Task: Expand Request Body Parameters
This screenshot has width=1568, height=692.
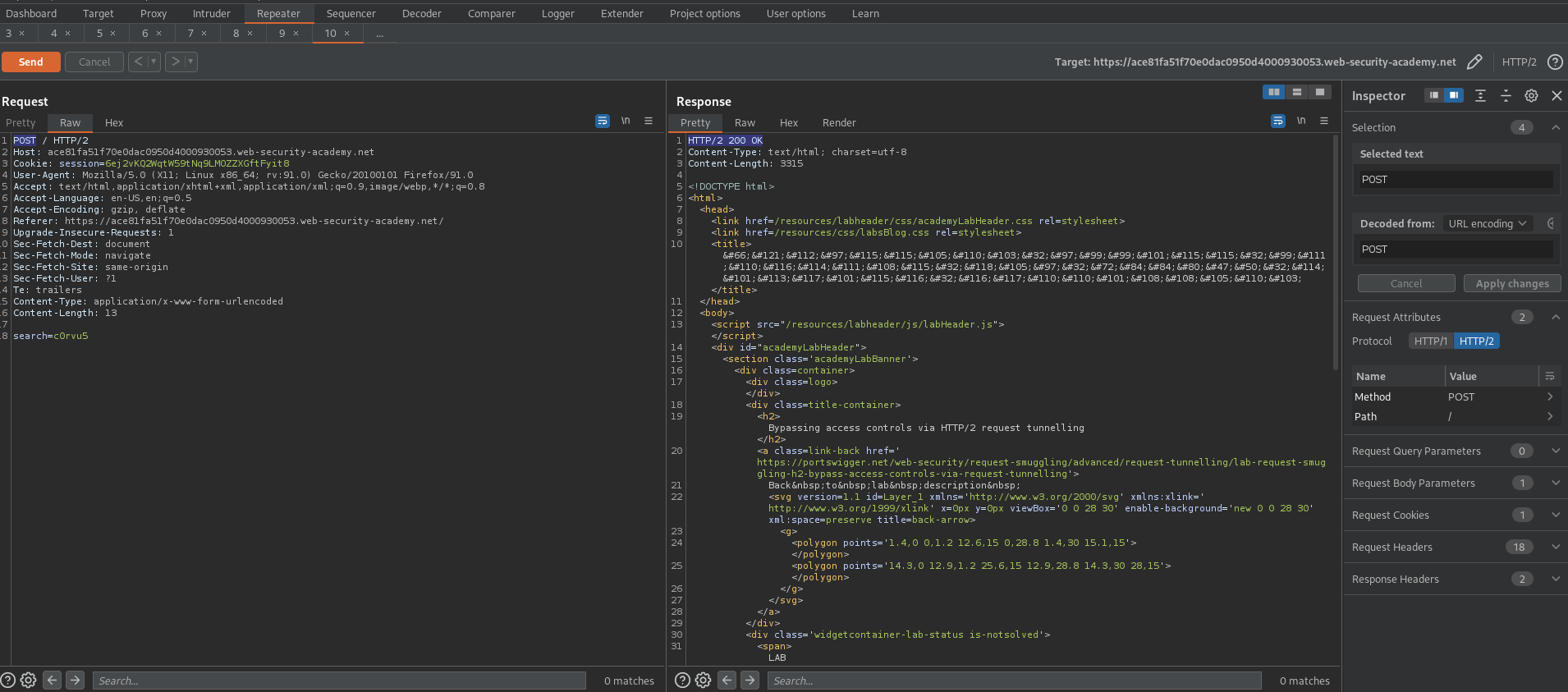Action: tap(1556, 483)
